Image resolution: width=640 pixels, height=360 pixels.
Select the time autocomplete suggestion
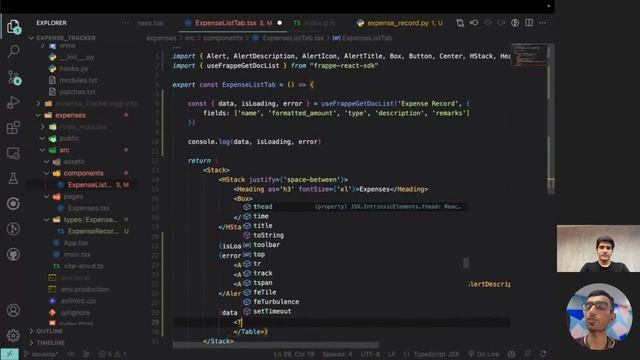[x=354, y=216]
